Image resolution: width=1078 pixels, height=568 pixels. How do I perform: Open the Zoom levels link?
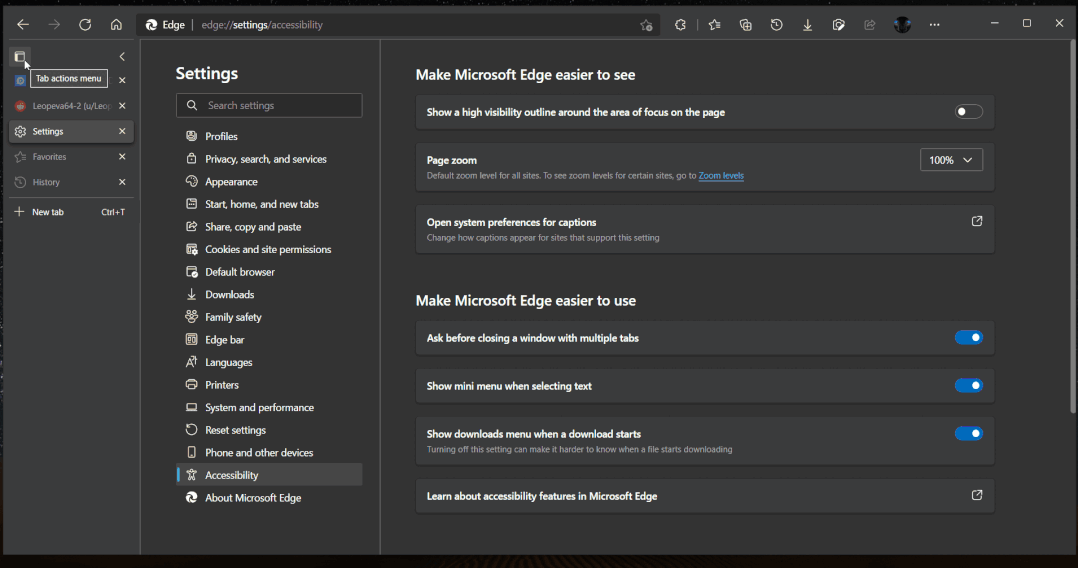pyautogui.click(x=721, y=176)
